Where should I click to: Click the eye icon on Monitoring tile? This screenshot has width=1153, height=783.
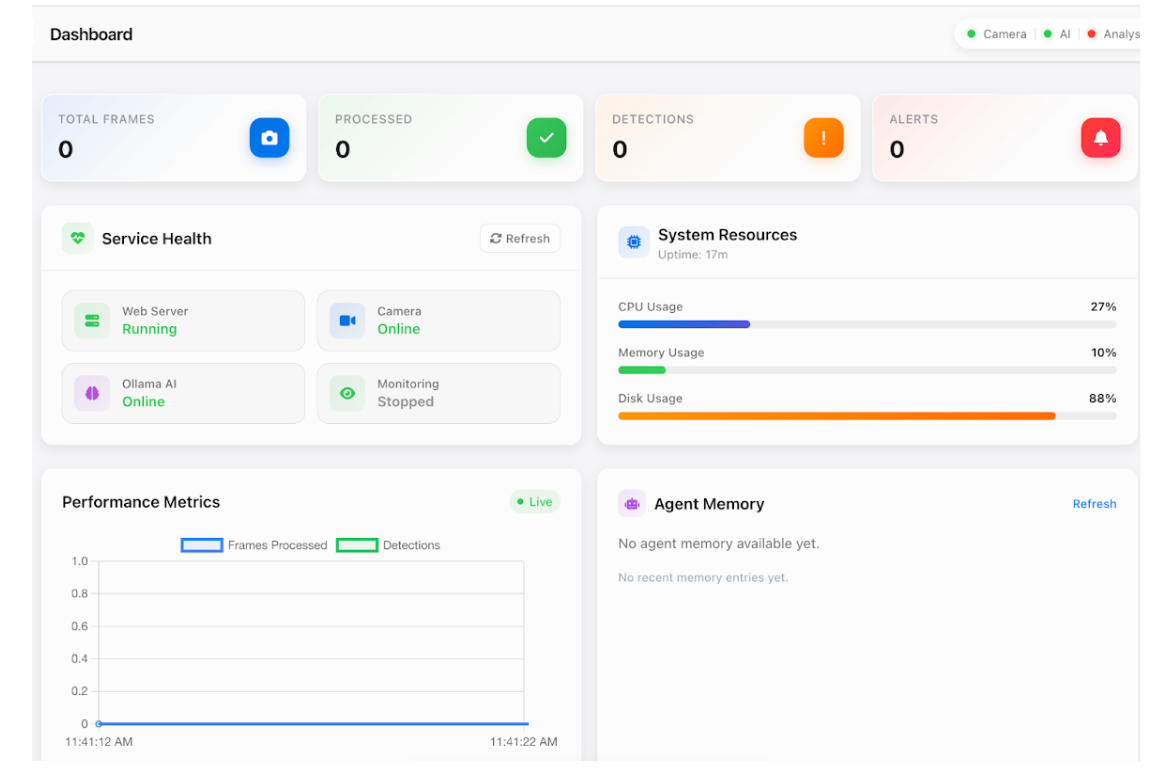pyautogui.click(x=347, y=393)
